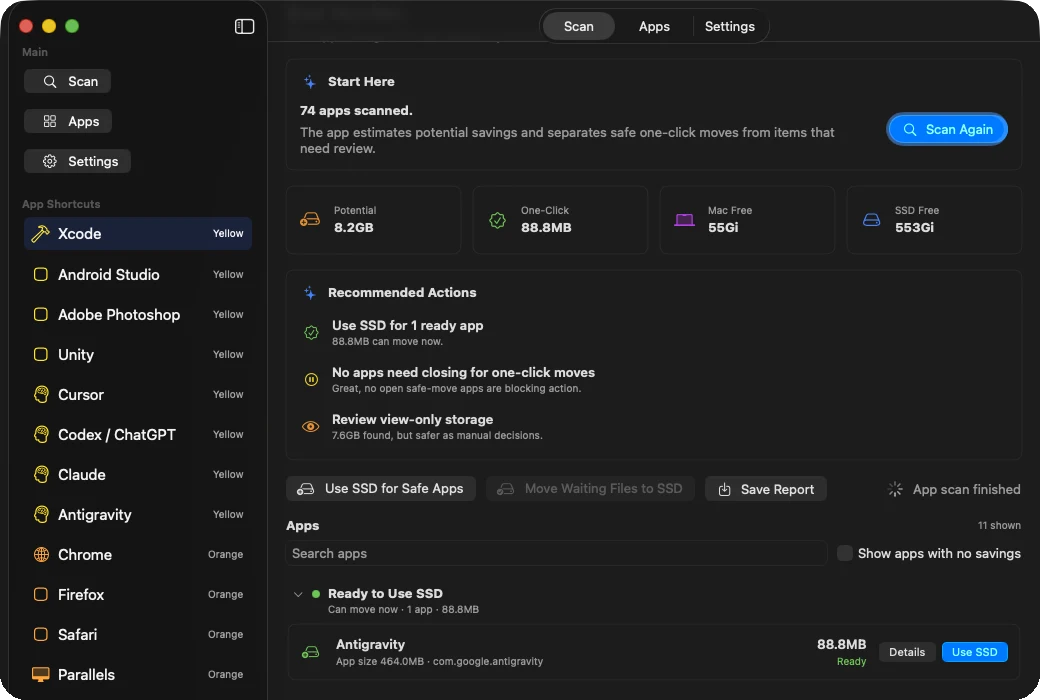Toggle the sidebar panel icon
1040x700 pixels.
(x=244, y=26)
